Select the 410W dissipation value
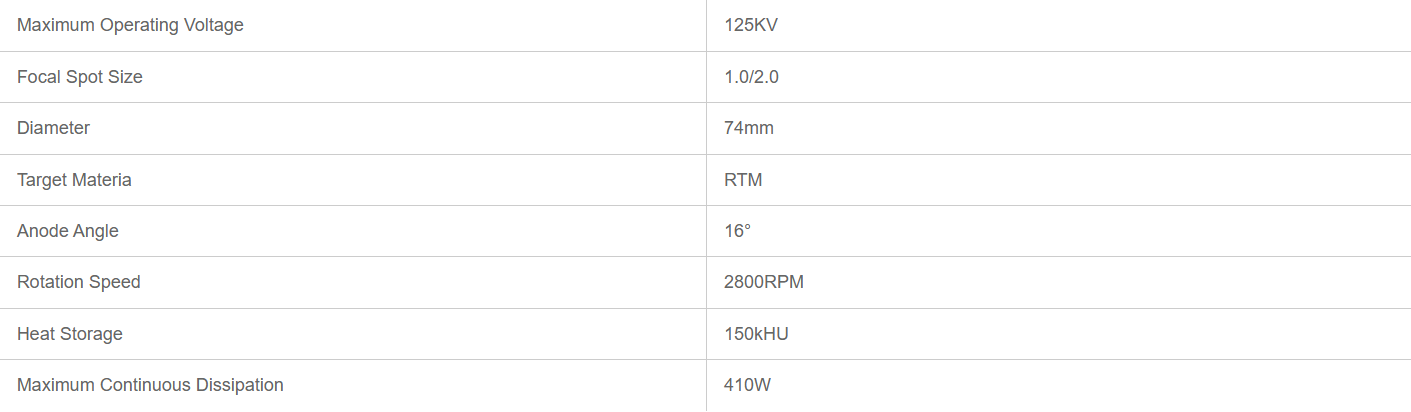The width and height of the screenshot is (1411, 412). point(748,385)
